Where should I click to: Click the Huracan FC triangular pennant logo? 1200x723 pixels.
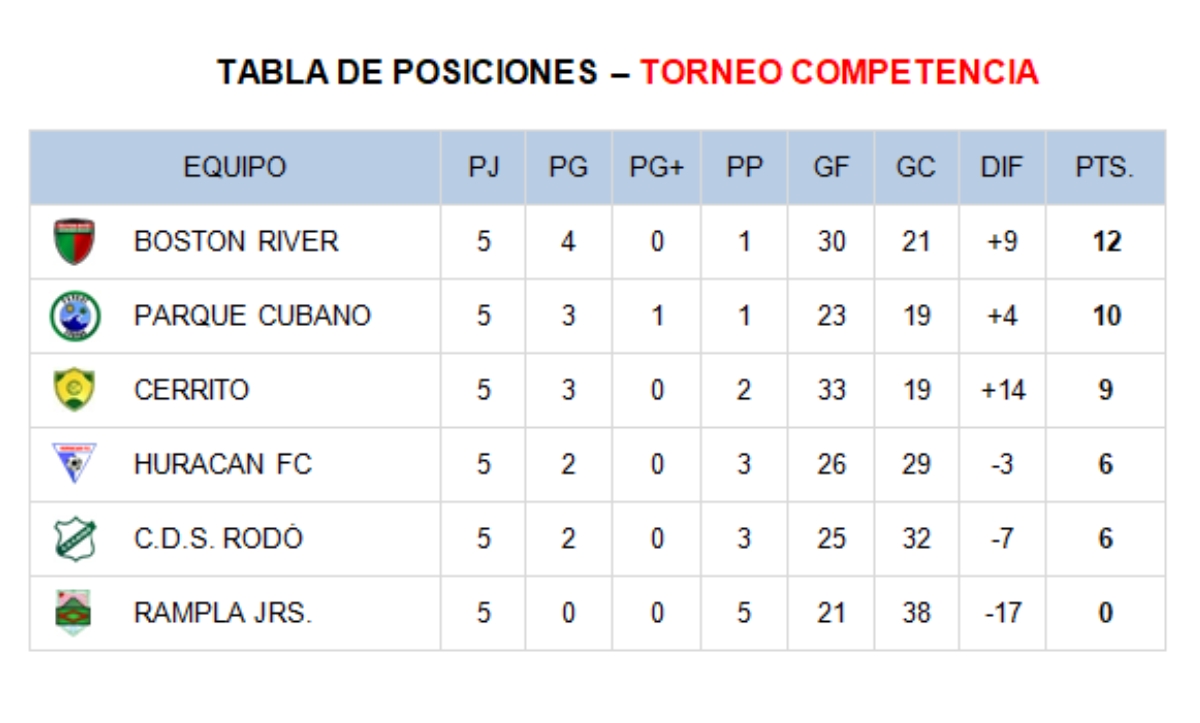pyautogui.click(x=74, y=464)
